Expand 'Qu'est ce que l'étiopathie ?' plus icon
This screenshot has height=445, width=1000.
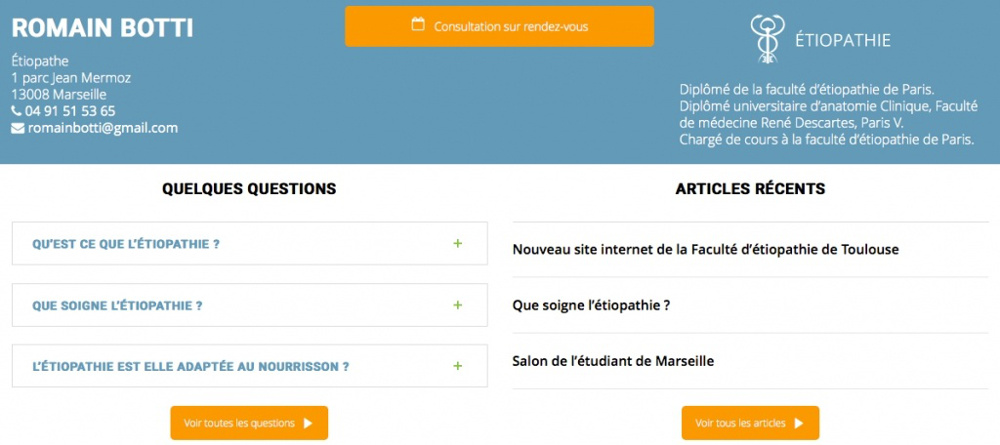tap(458, 243)
